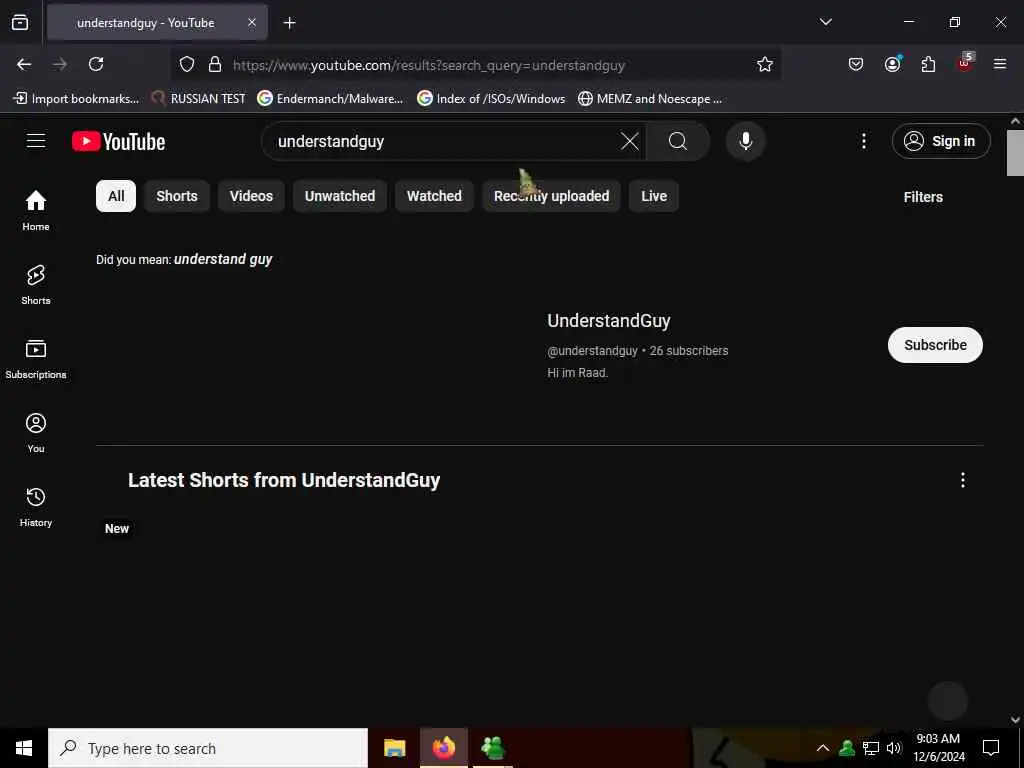This screenshot has width=1024, height=768.
Task: Open Subscriptions in the sidebar
Action: pos(36,359)
